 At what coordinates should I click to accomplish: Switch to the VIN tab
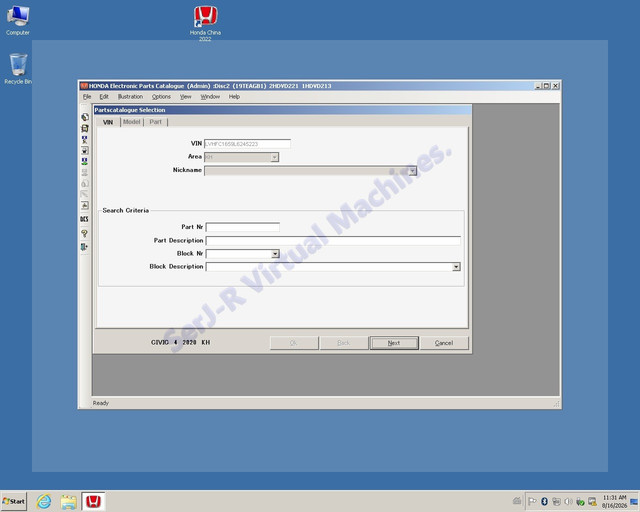coord(108,122)
